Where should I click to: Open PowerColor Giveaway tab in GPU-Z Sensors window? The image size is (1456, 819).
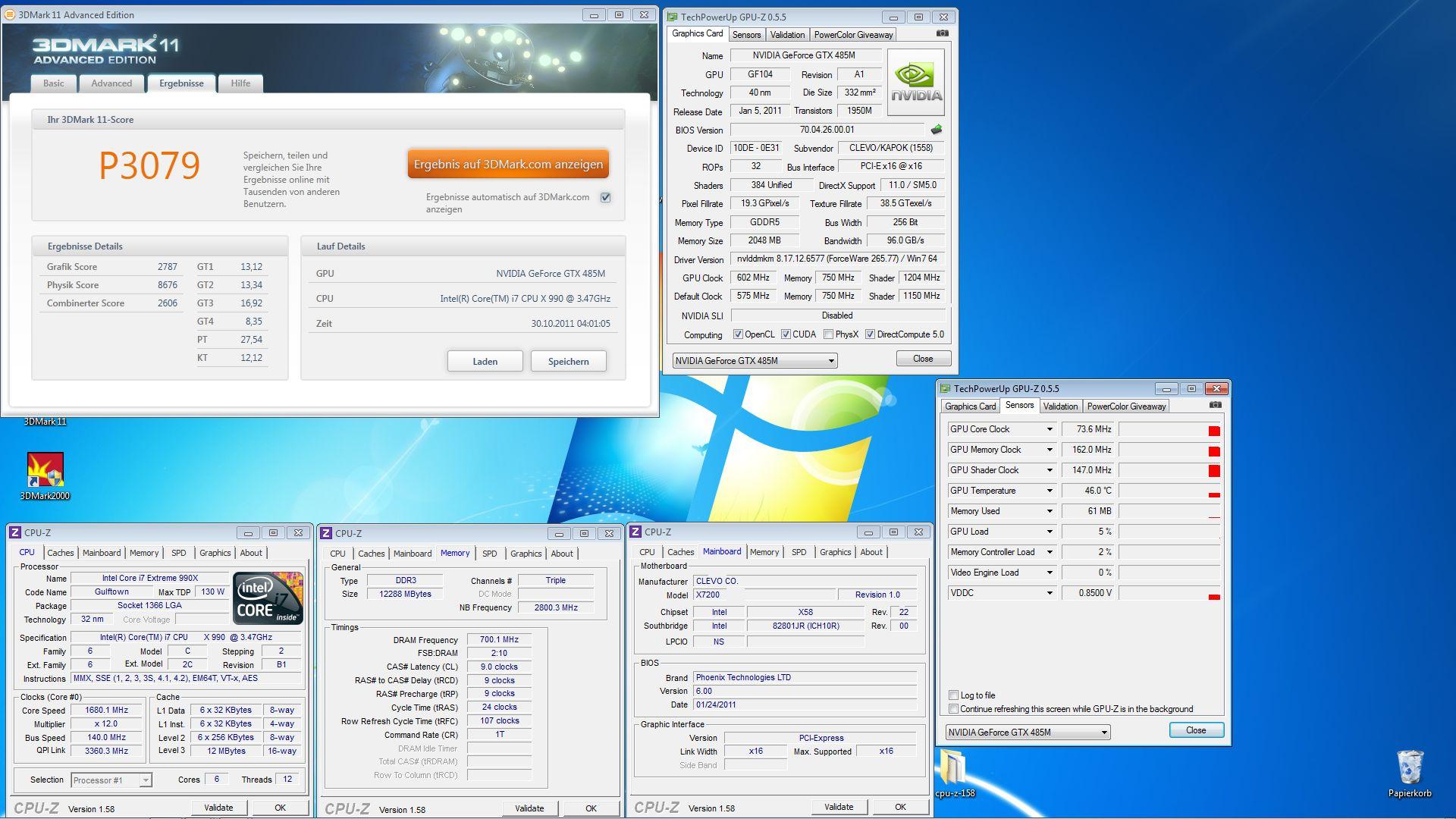pyautogui.click(x=1126, y=406)
